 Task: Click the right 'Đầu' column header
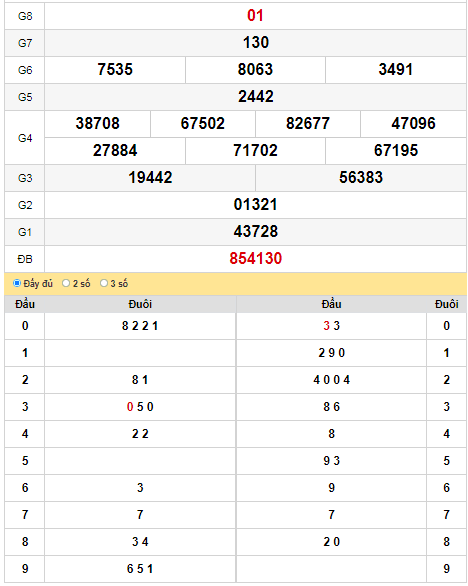331,304
